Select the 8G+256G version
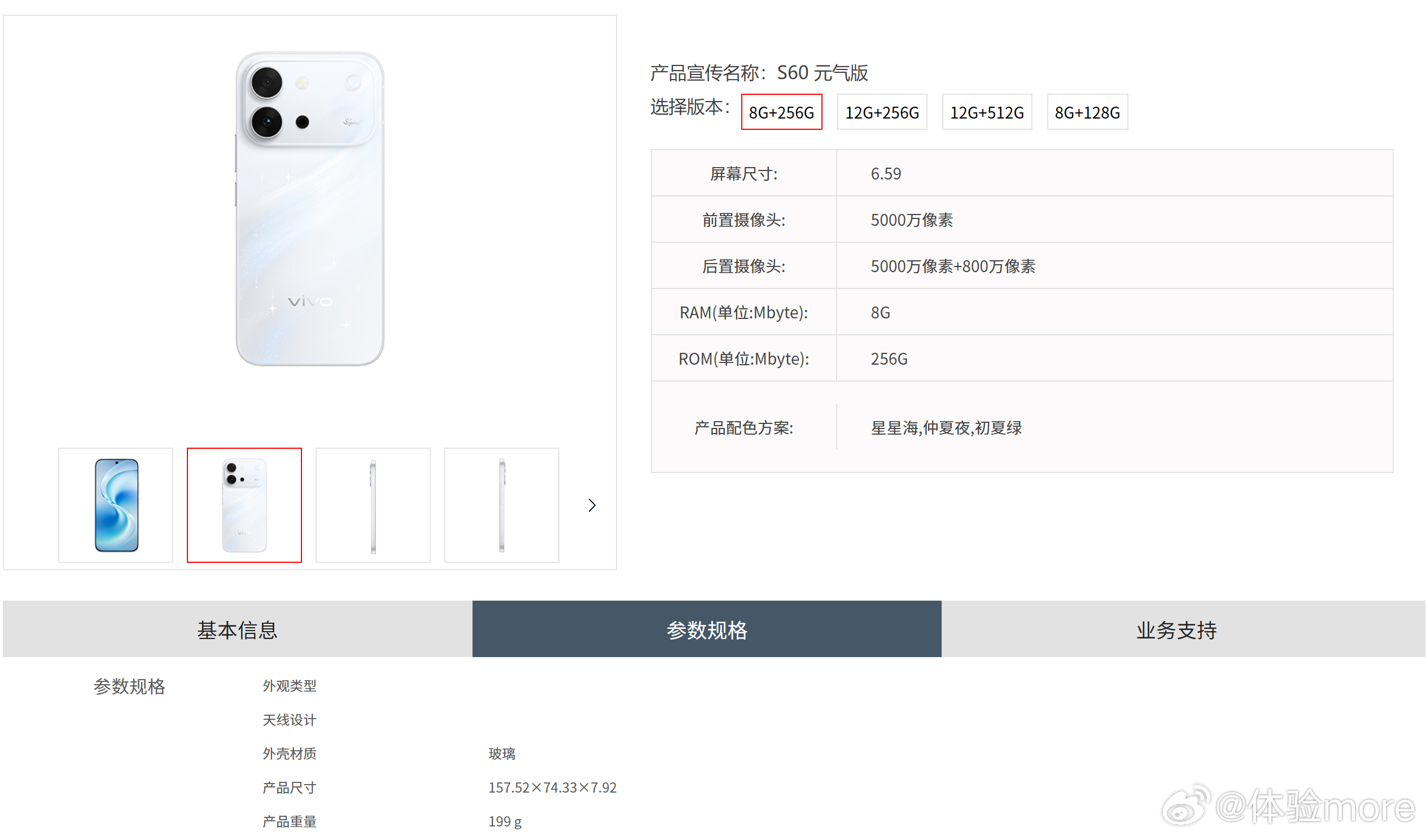Image resolution: width=1426 pixels, height=840 pixels. tap(781, 112)
